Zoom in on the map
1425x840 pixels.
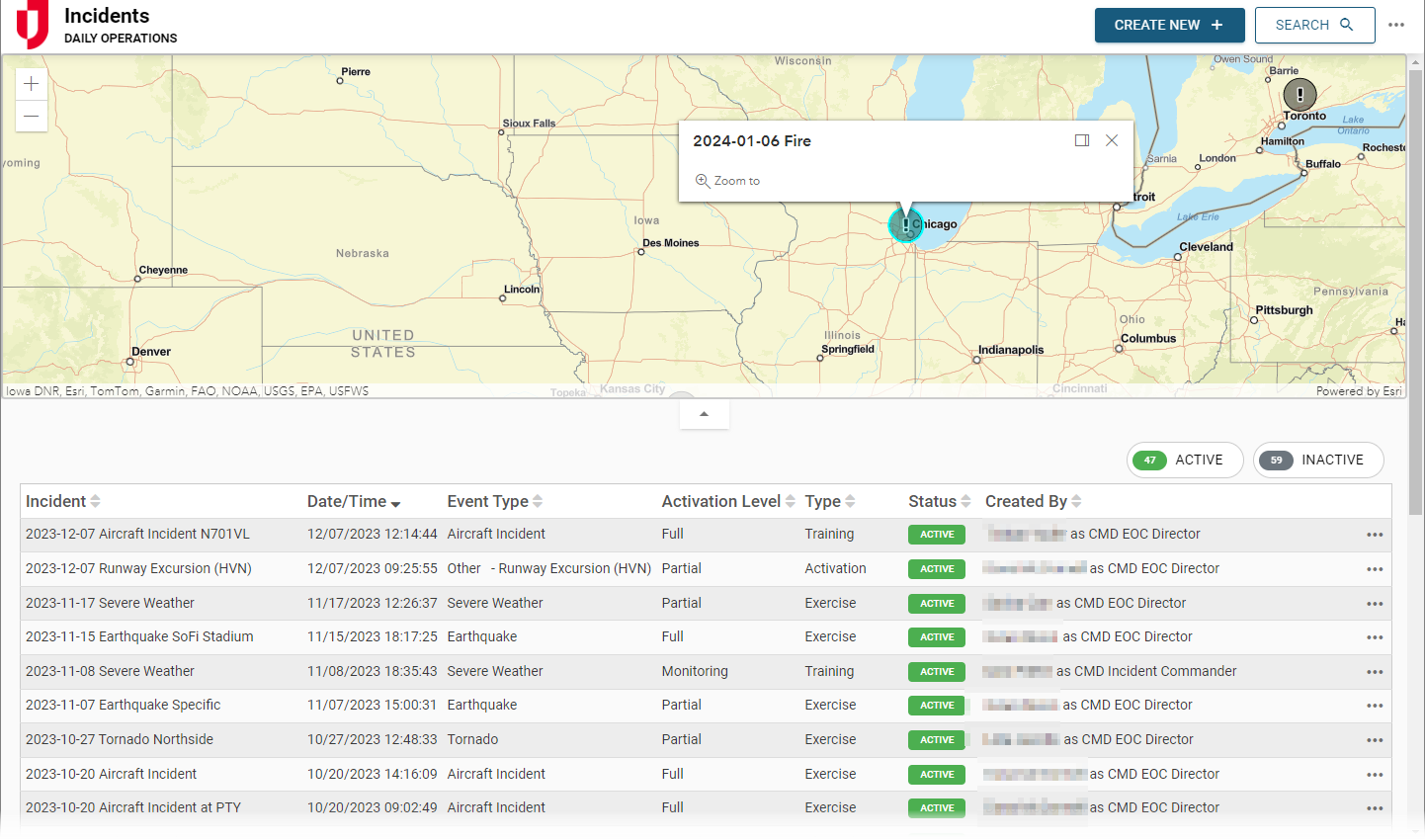click(x=32, y=84)
